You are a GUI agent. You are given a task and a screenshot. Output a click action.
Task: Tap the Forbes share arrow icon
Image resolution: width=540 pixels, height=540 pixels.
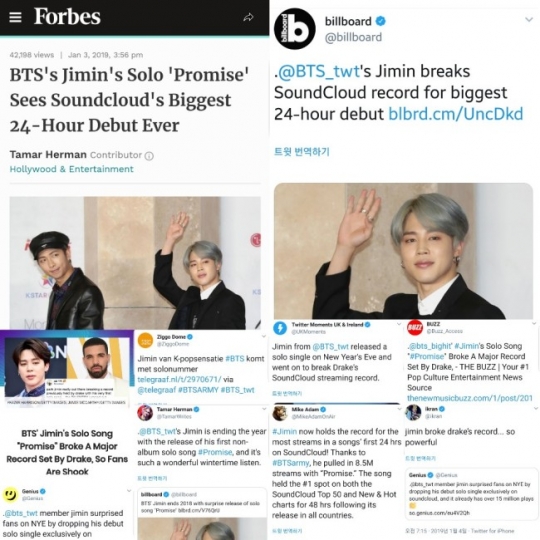(x=248, y=17)
